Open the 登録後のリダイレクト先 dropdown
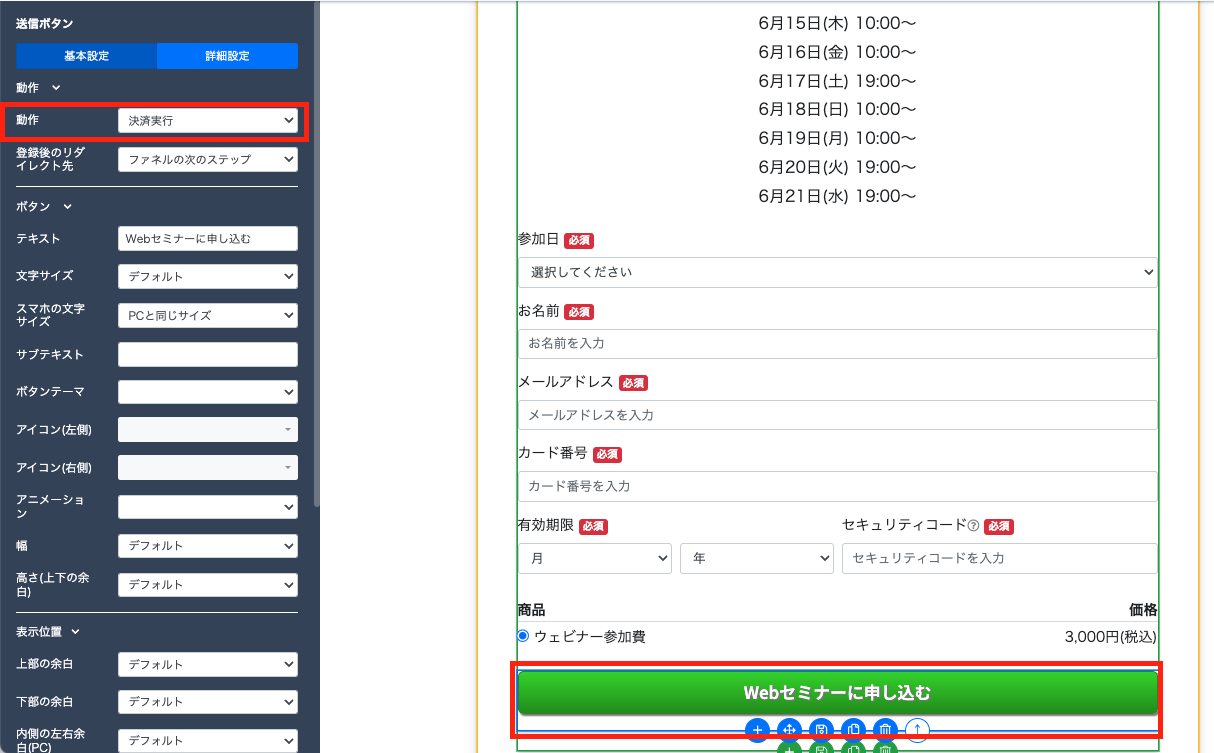The image size is (1214, 753). coord(207,159)
